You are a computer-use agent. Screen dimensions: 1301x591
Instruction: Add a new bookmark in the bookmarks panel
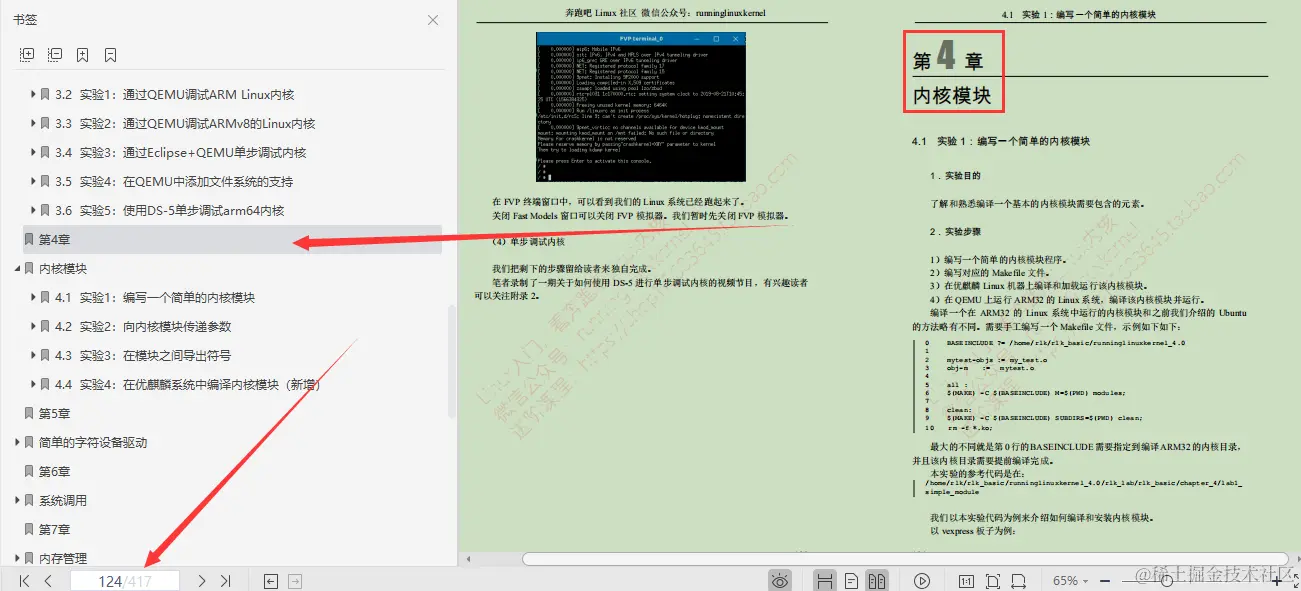(x=83, y=55)
